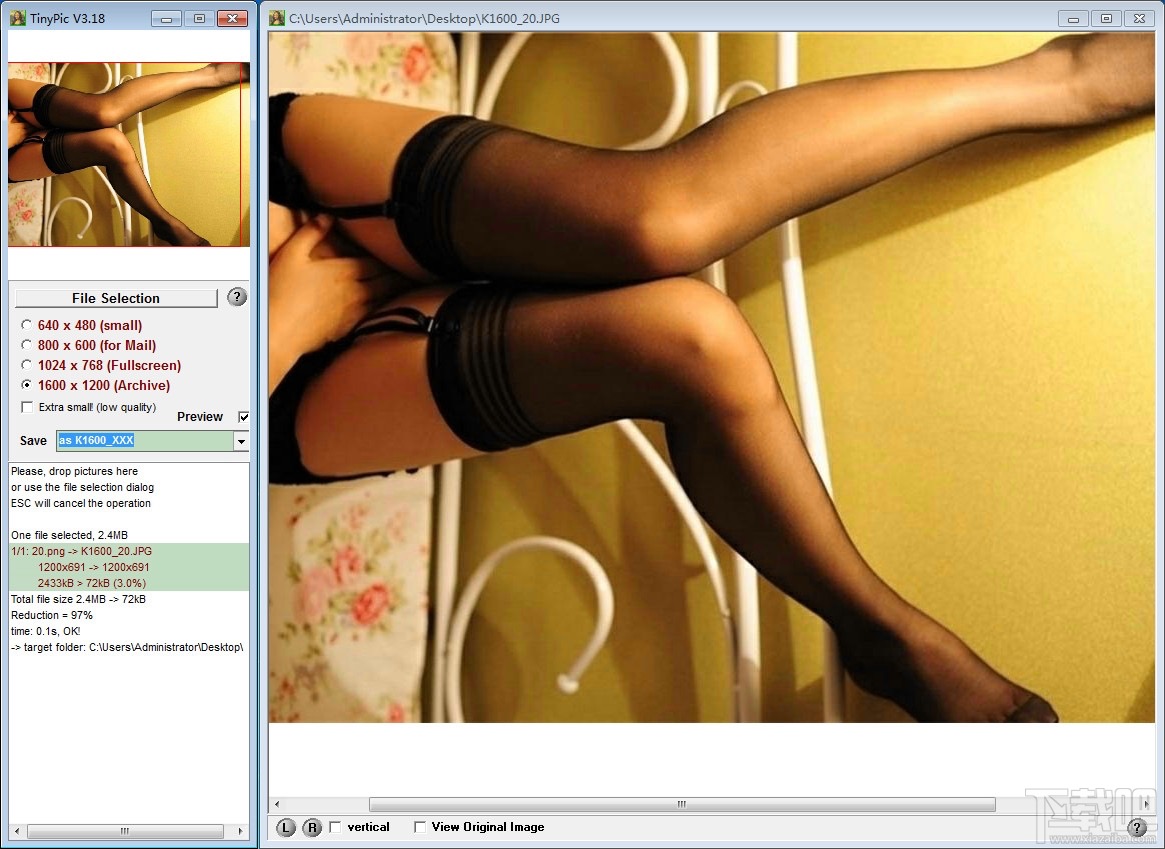This screenshot has width=1165, height=849.
Task: Select 800 x 600 (for Mail) size
Action: click(x=27, y=345)
